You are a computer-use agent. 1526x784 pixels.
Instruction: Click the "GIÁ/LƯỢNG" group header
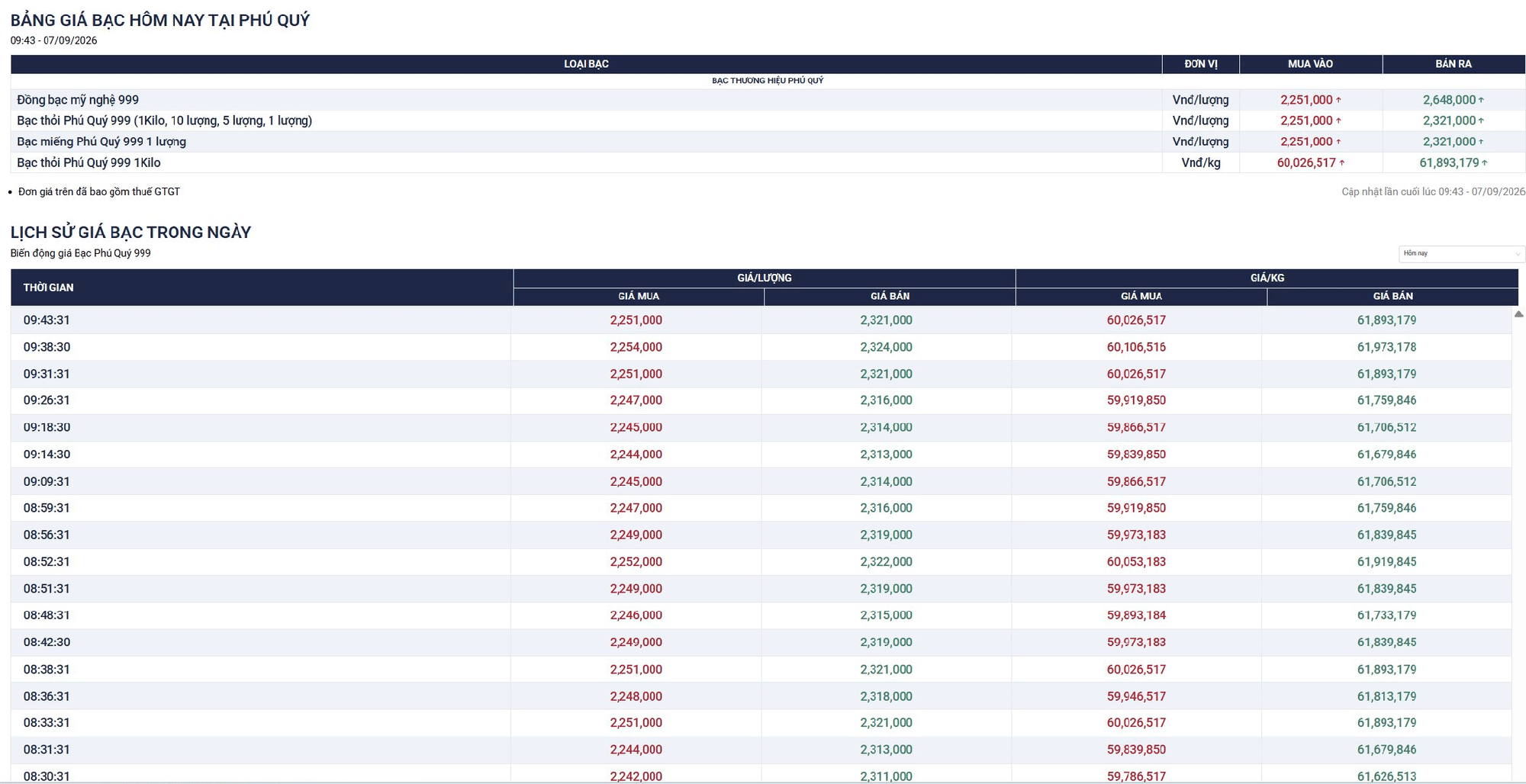coord(765,278)
